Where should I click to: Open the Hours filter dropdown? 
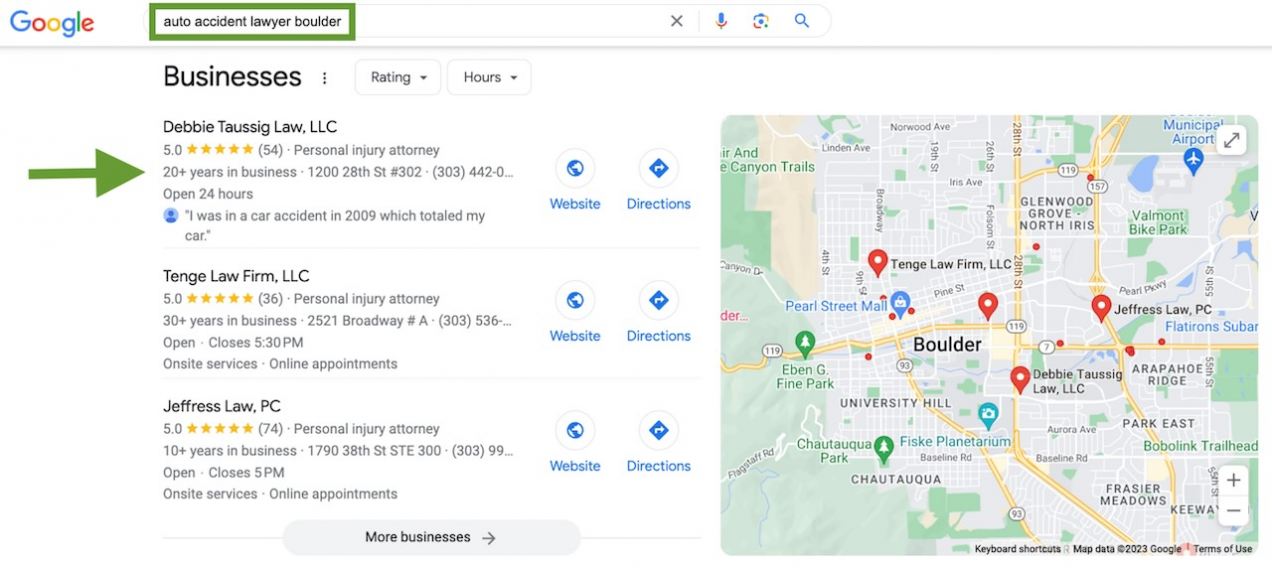[489, 77]
